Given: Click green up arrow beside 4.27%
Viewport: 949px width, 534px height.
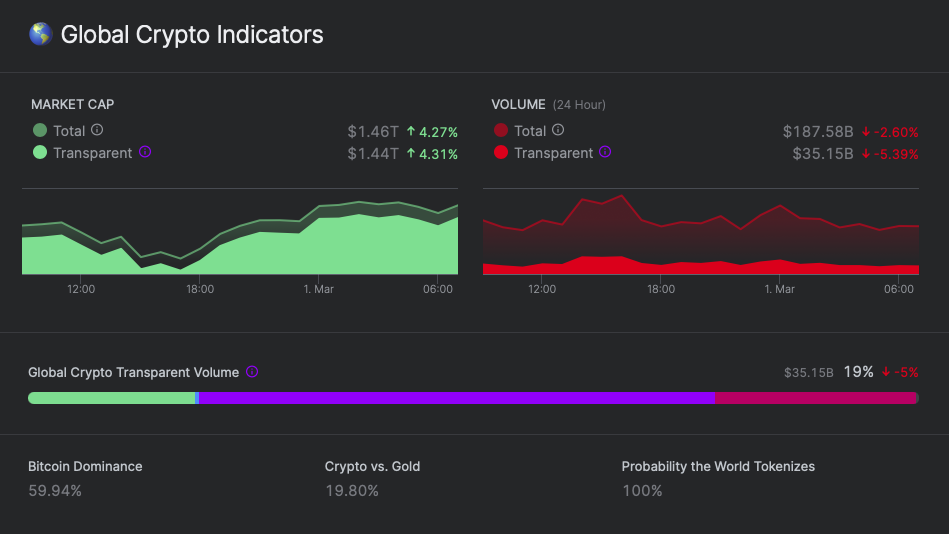Looking at the screenshot, I should tap(411, 131).
